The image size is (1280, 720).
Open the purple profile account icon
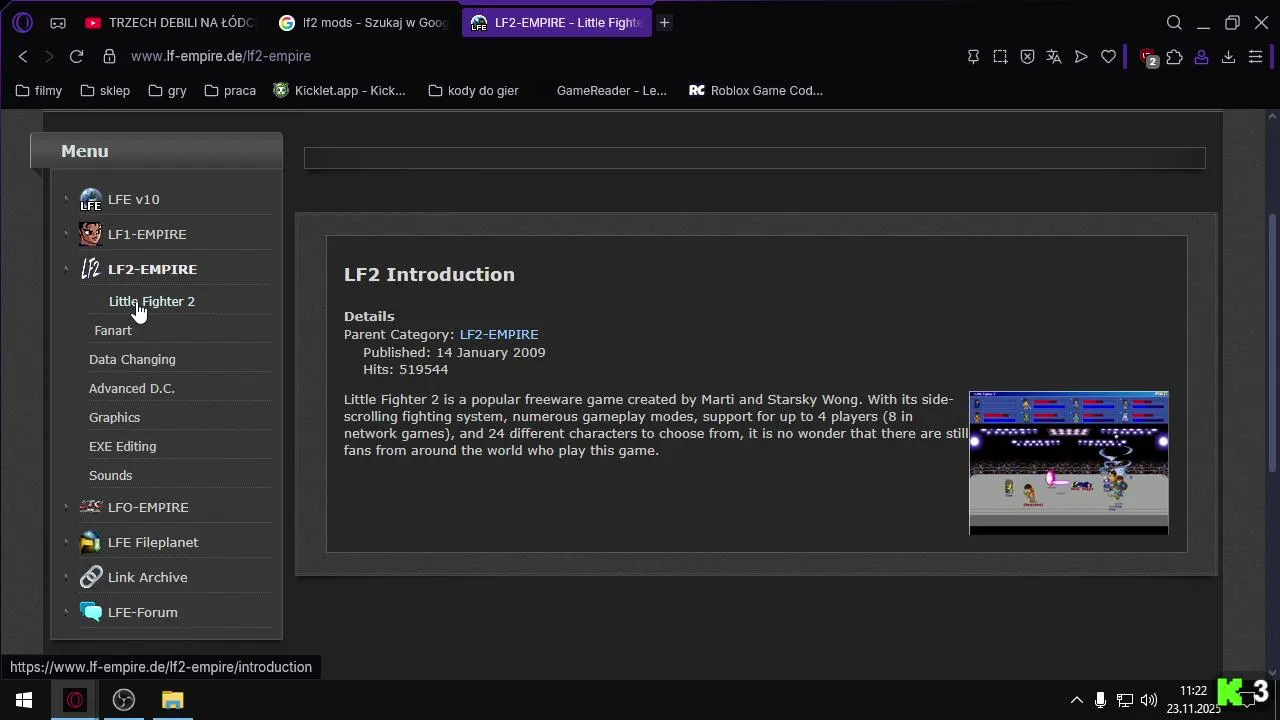point(1202,57)
